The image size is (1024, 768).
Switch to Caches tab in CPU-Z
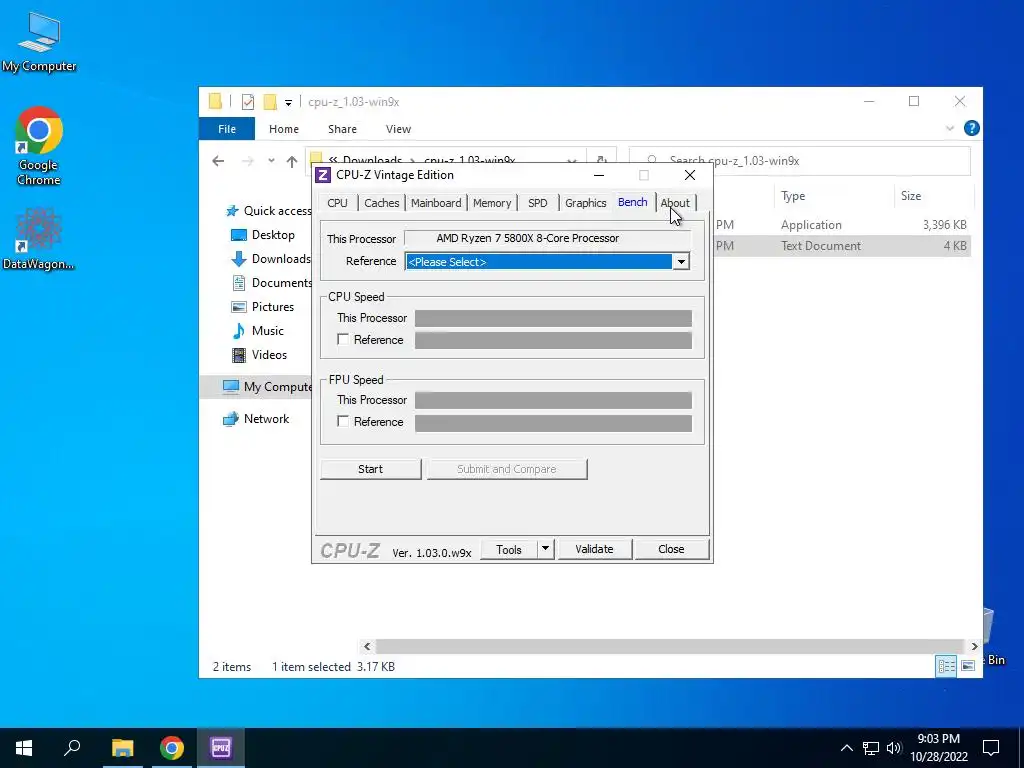[x=381, y=203]
